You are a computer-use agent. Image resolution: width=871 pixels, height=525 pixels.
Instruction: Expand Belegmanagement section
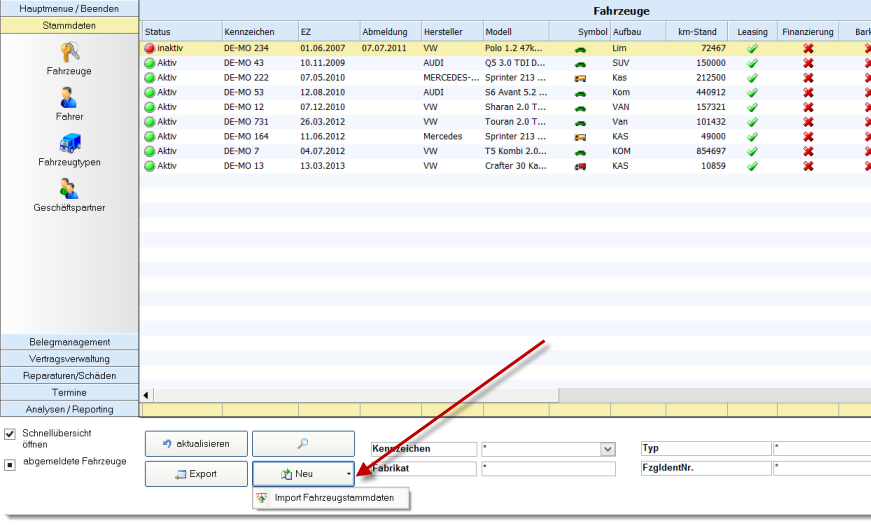pyautogui.click(x=69, y=342)
